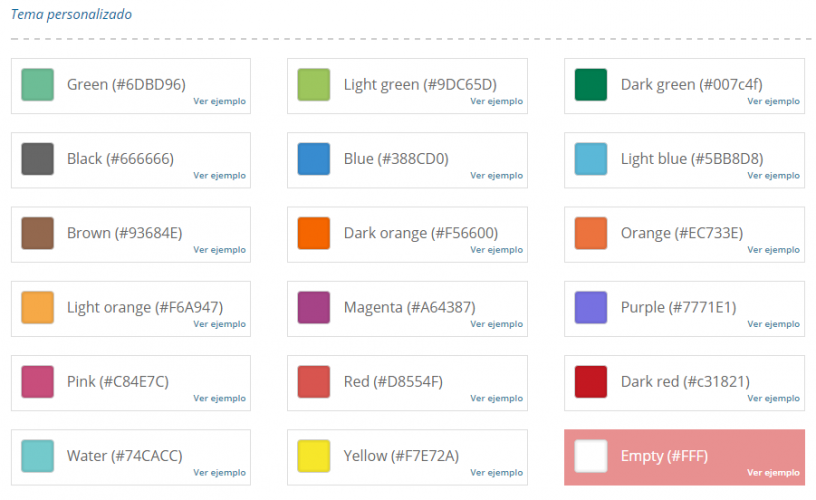Click 'Ver ejemplo' in the Water card
The image size is (816, 500).
coord(219,472)
